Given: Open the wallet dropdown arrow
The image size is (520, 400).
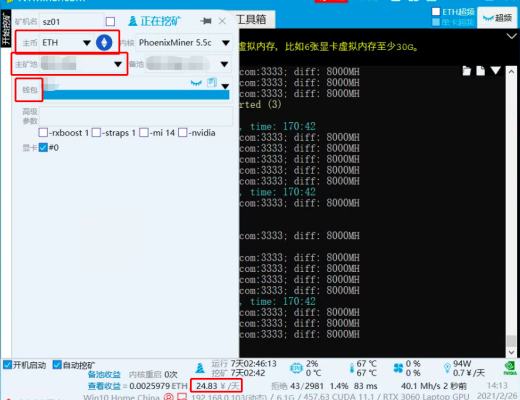Looking at the screenshot, I should [225, 86].
